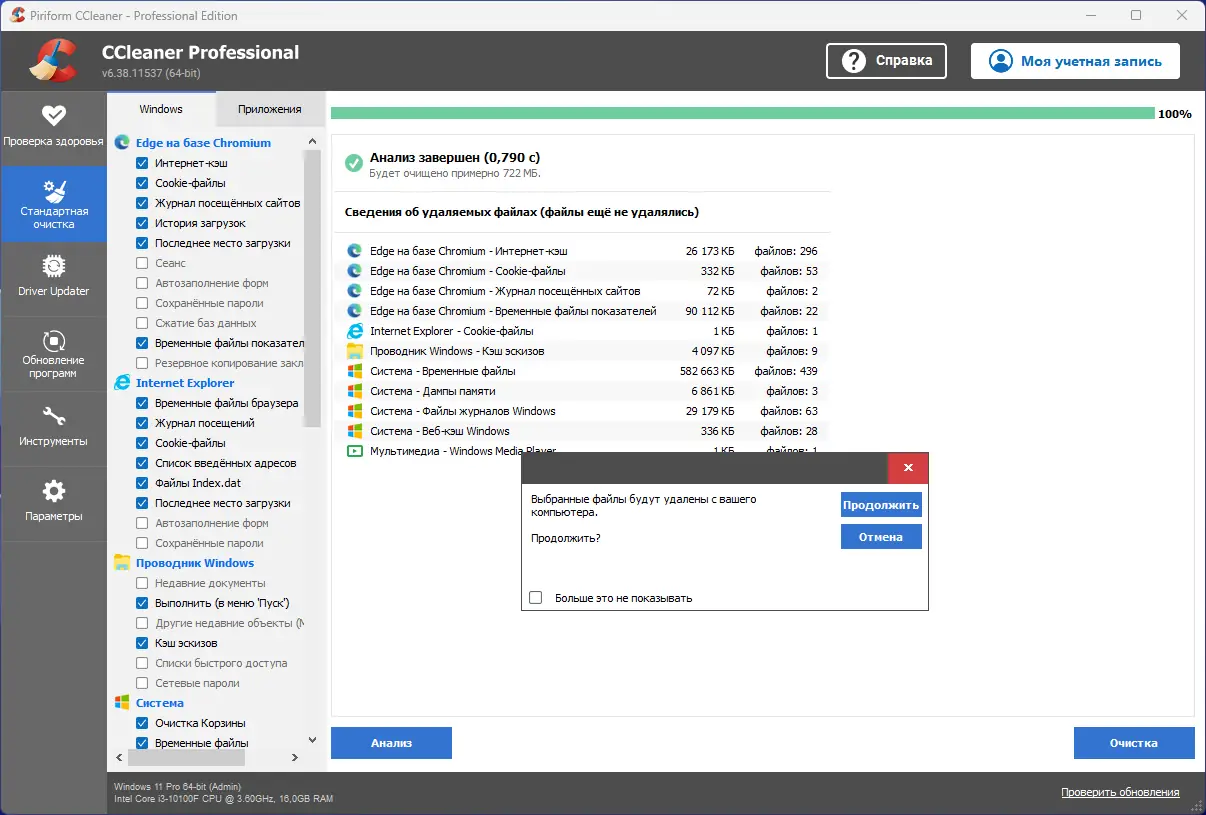The image size is (1206, 815).
Task: Click the green analysis progress bar
Action: coord(743,114)
